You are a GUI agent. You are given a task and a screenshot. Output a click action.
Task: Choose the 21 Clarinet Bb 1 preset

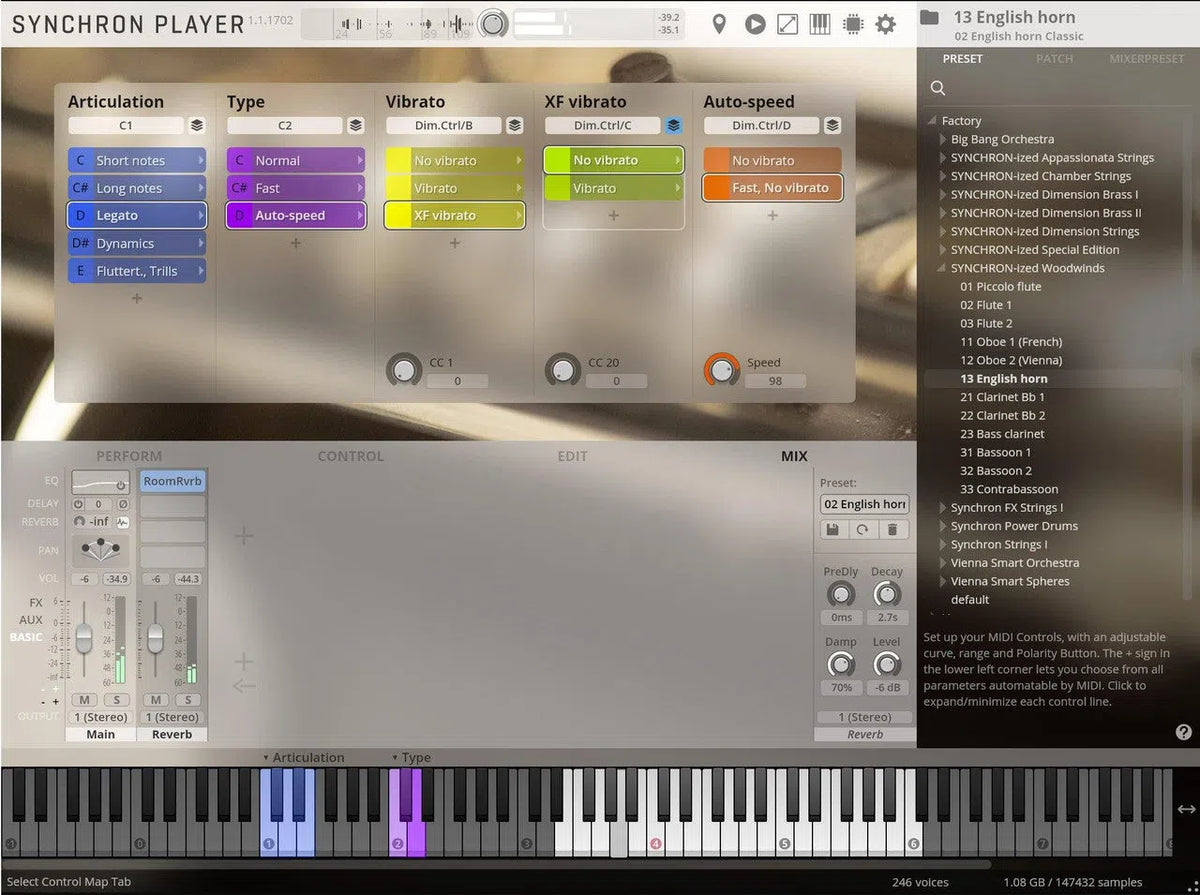coord(1002,397)
